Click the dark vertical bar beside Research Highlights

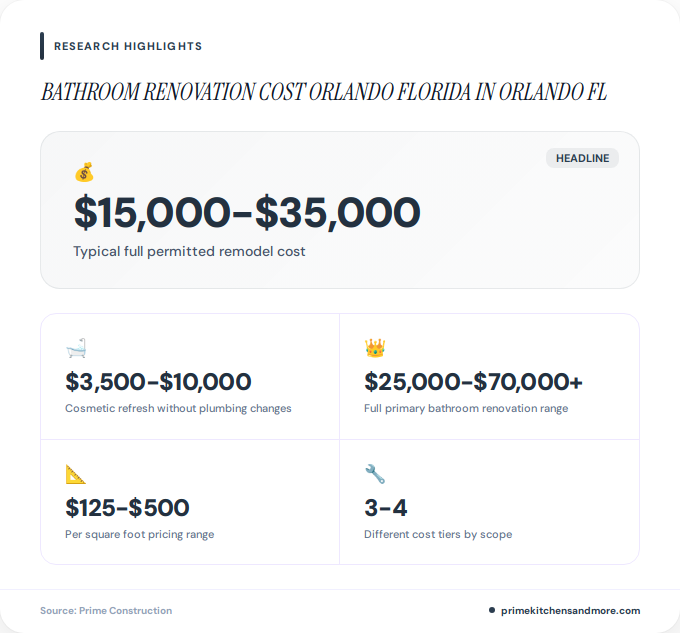(42, 46)
